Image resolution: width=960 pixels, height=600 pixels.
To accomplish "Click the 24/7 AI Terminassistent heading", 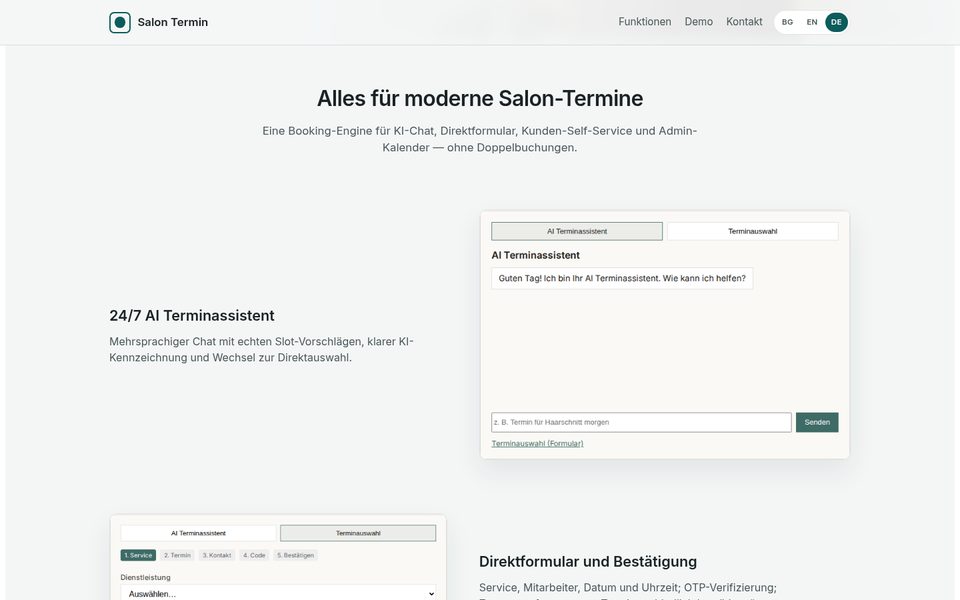I will (192, 316).
